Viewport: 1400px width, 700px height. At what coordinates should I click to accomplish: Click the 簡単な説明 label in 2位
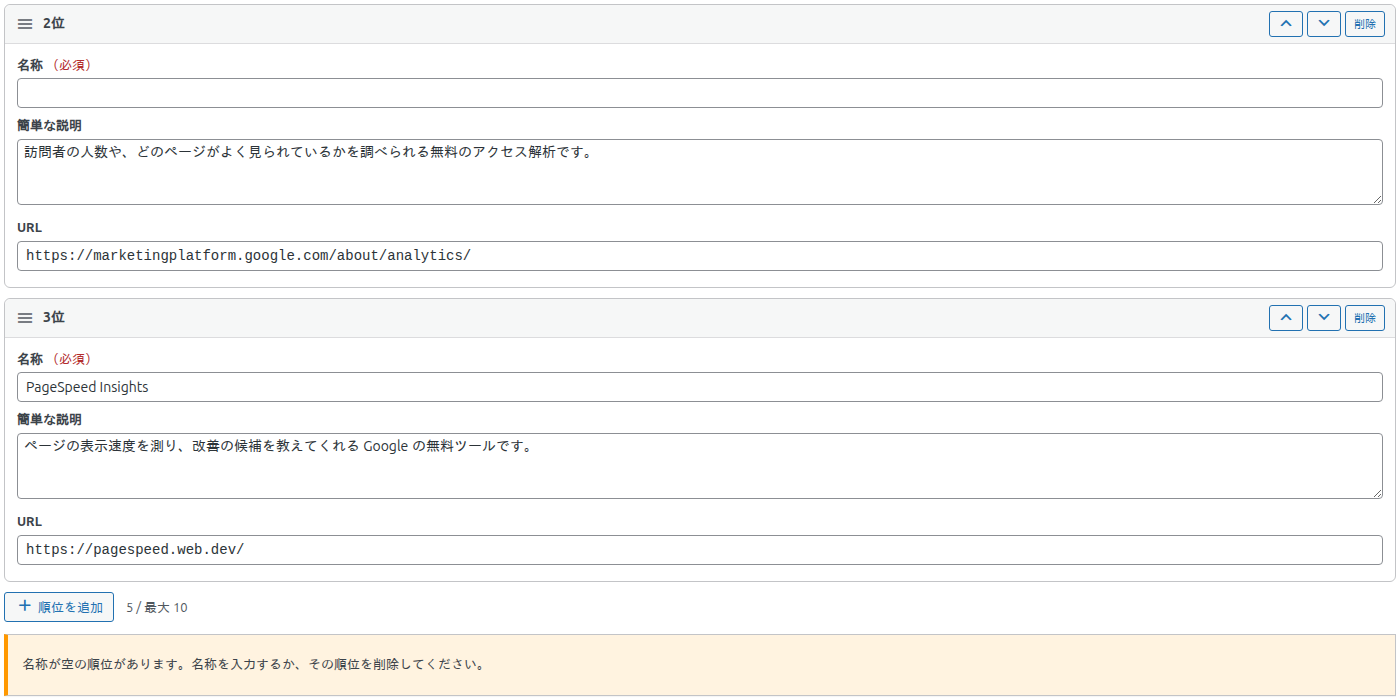[x=49, y=126]
